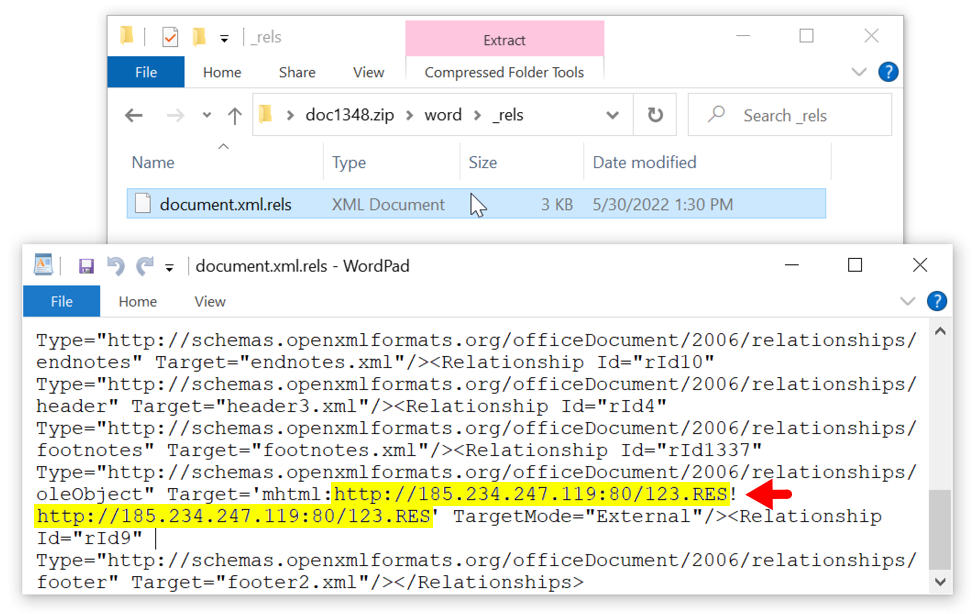Click first highlighted 185.234.247.119 URL
Image resolution: width=975 pixels, height=614 pixels.
pos(531,494)
